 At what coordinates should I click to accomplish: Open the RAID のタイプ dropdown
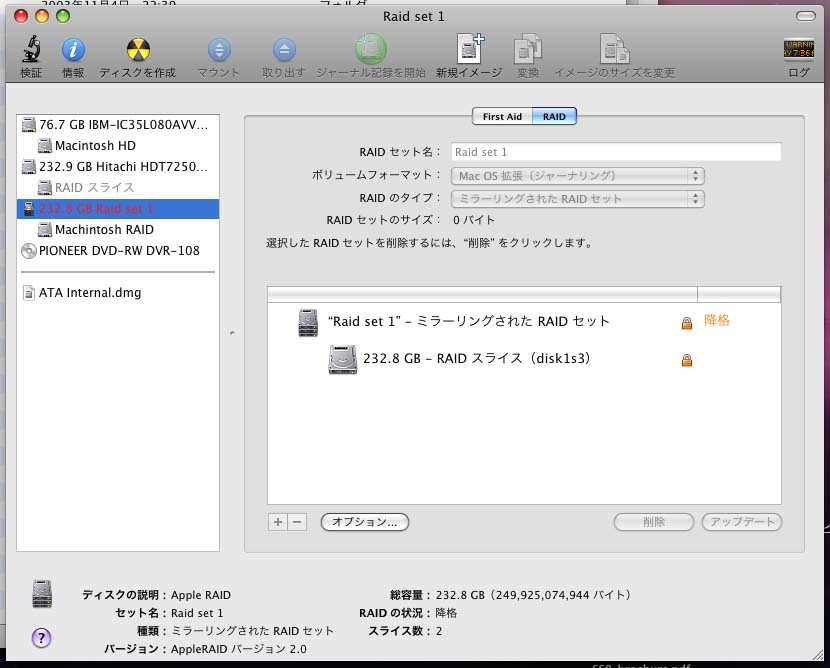(x=577, y=199)
